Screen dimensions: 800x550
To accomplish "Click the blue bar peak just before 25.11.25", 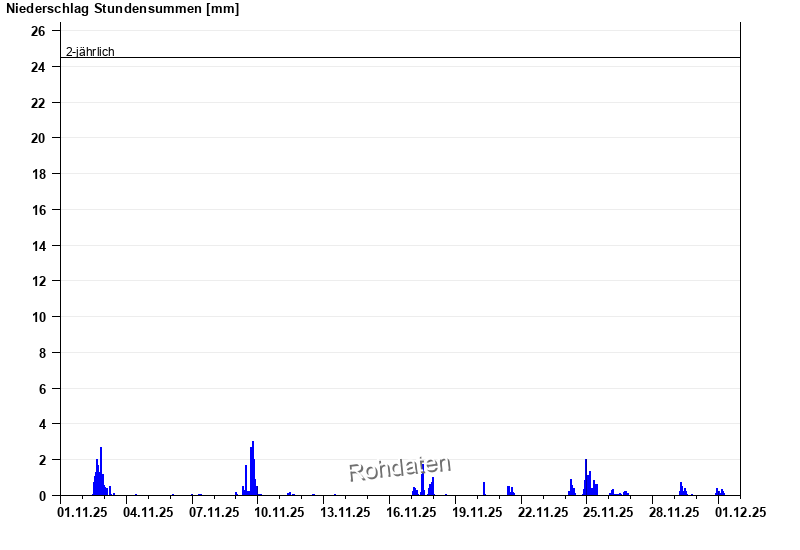I will point(586,477).
